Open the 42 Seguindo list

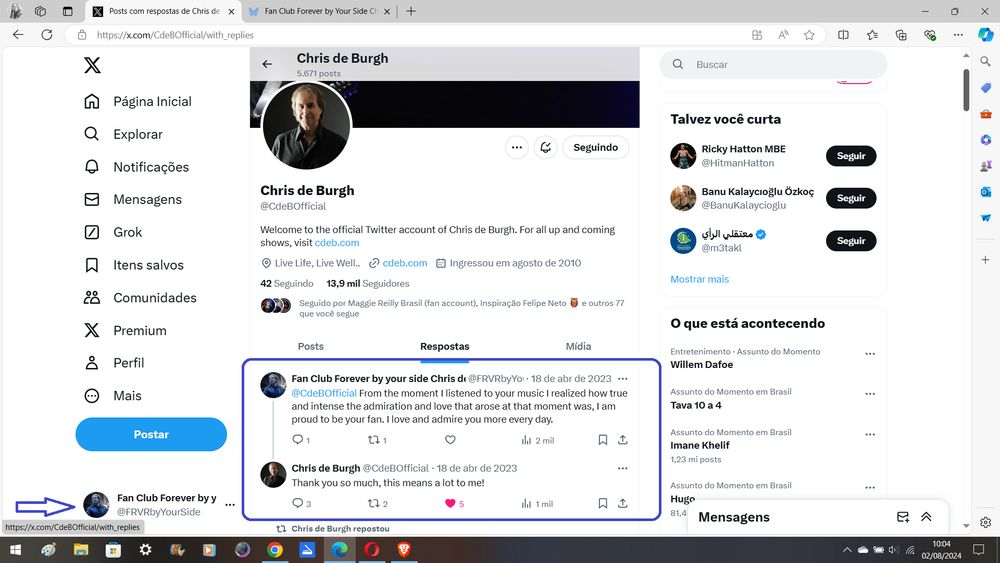[x=286, y=284]
